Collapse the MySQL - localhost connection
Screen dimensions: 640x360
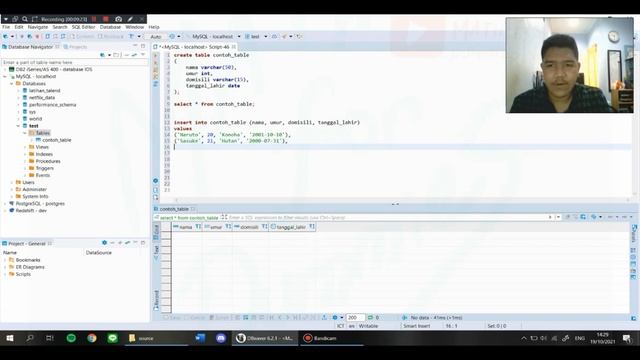click(5, 76)
